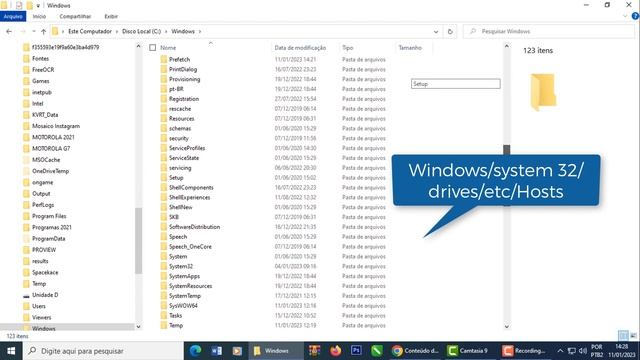Open Windows Start menu
Viewport: 640px width, 360px height.
pos(11,351)
